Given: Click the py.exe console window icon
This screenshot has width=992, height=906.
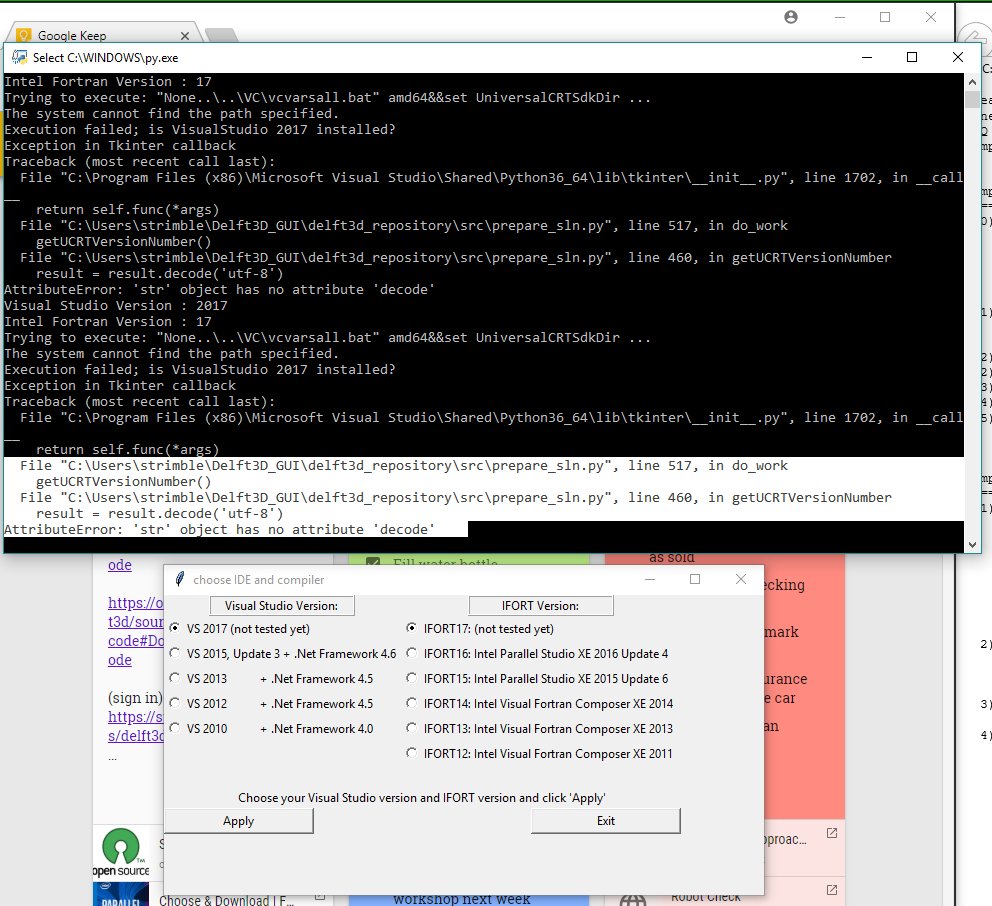Looking at the screenshot, I should (x=20, y=58).
